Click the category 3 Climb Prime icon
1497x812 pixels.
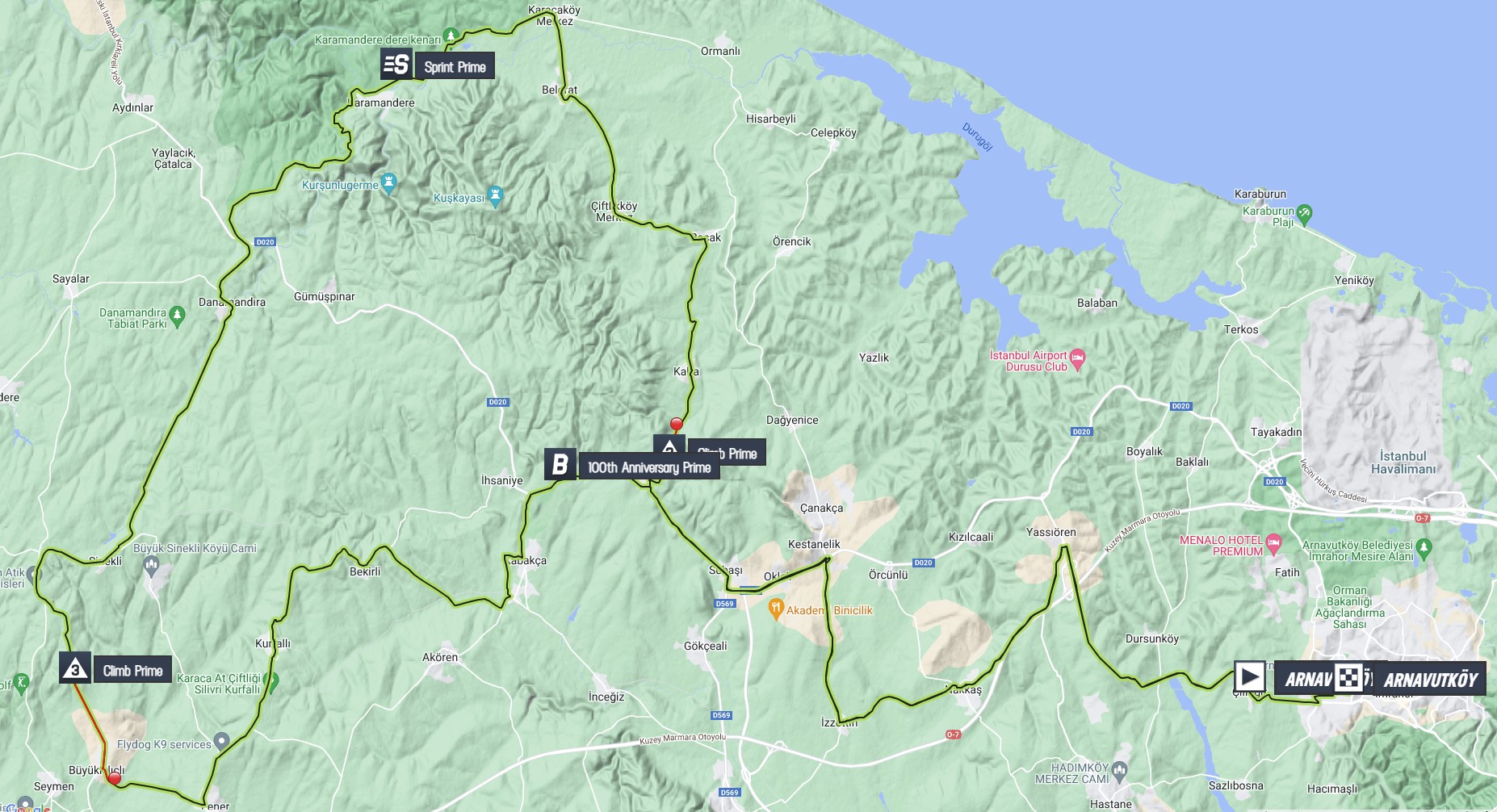(75, 668)
